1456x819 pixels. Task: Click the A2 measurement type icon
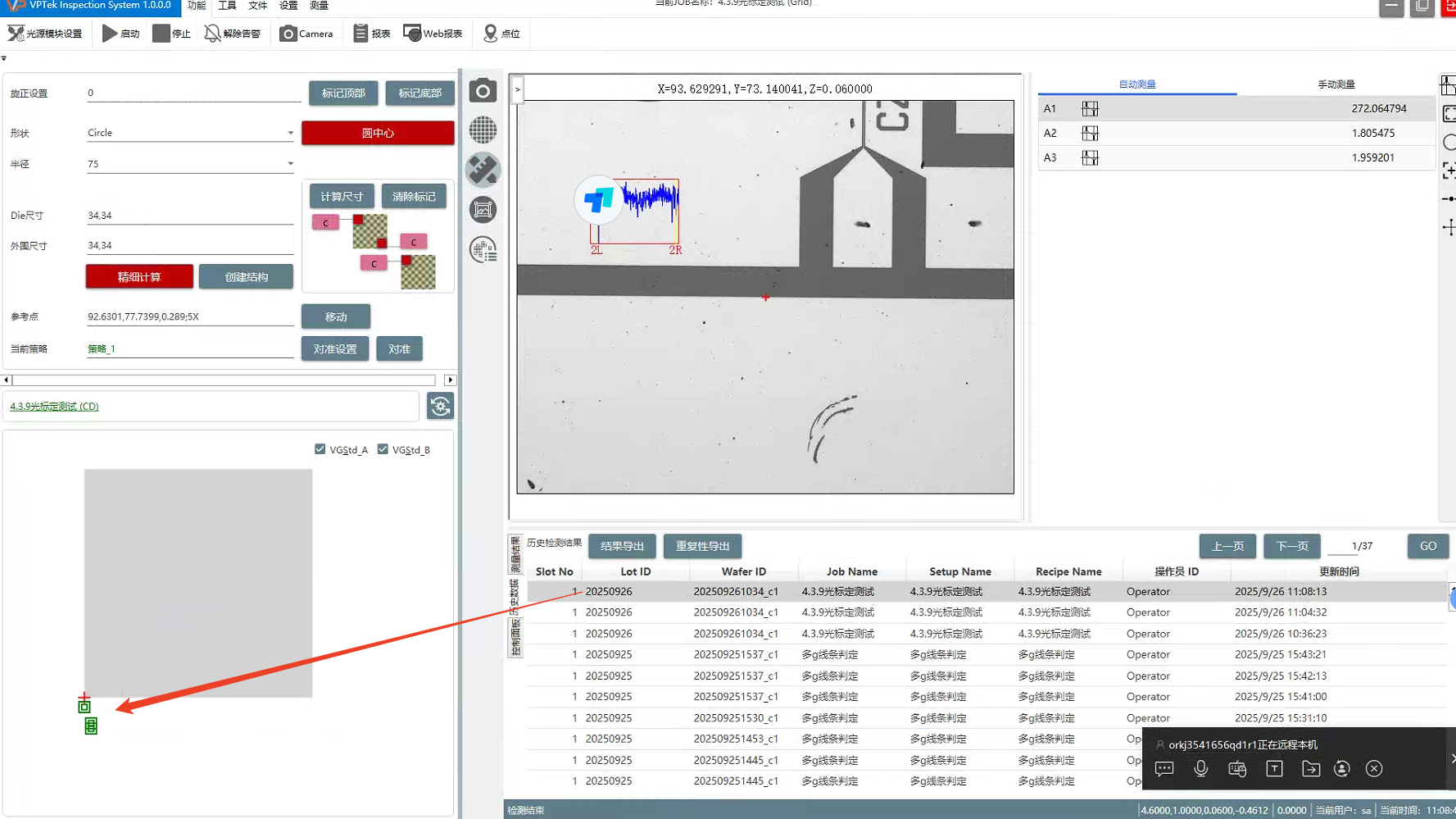pyautogui.click(x=1089, y=133)
